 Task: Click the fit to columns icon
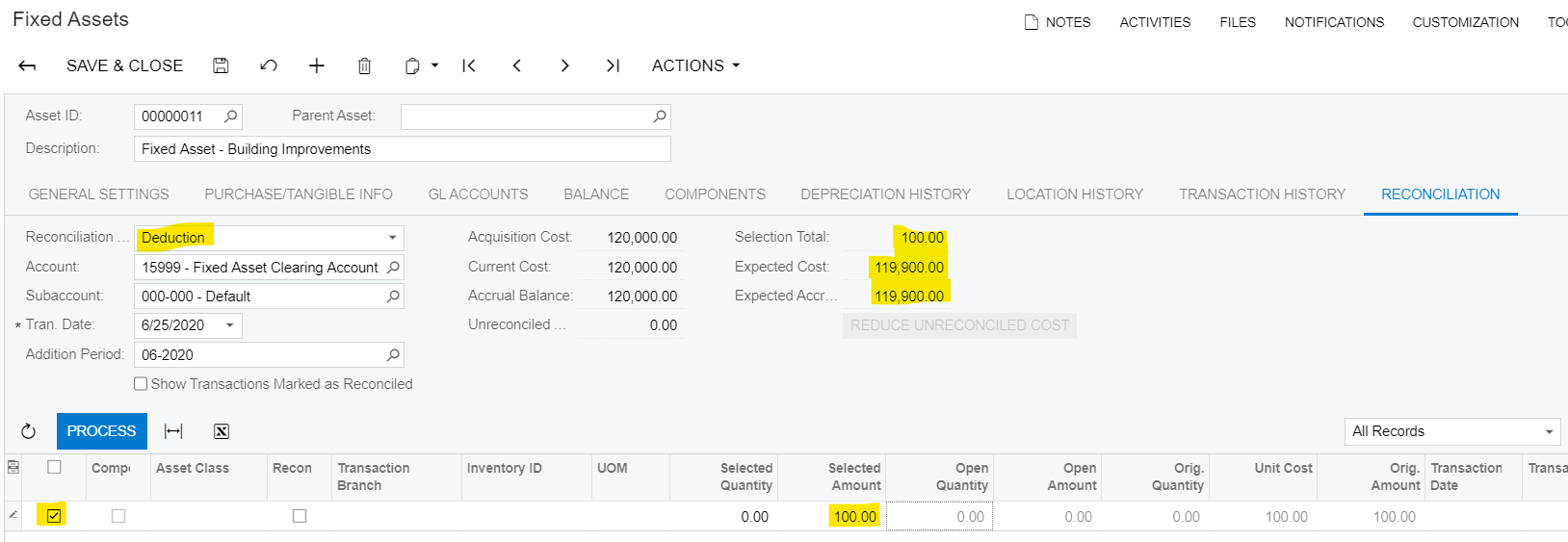pos(173,431)
